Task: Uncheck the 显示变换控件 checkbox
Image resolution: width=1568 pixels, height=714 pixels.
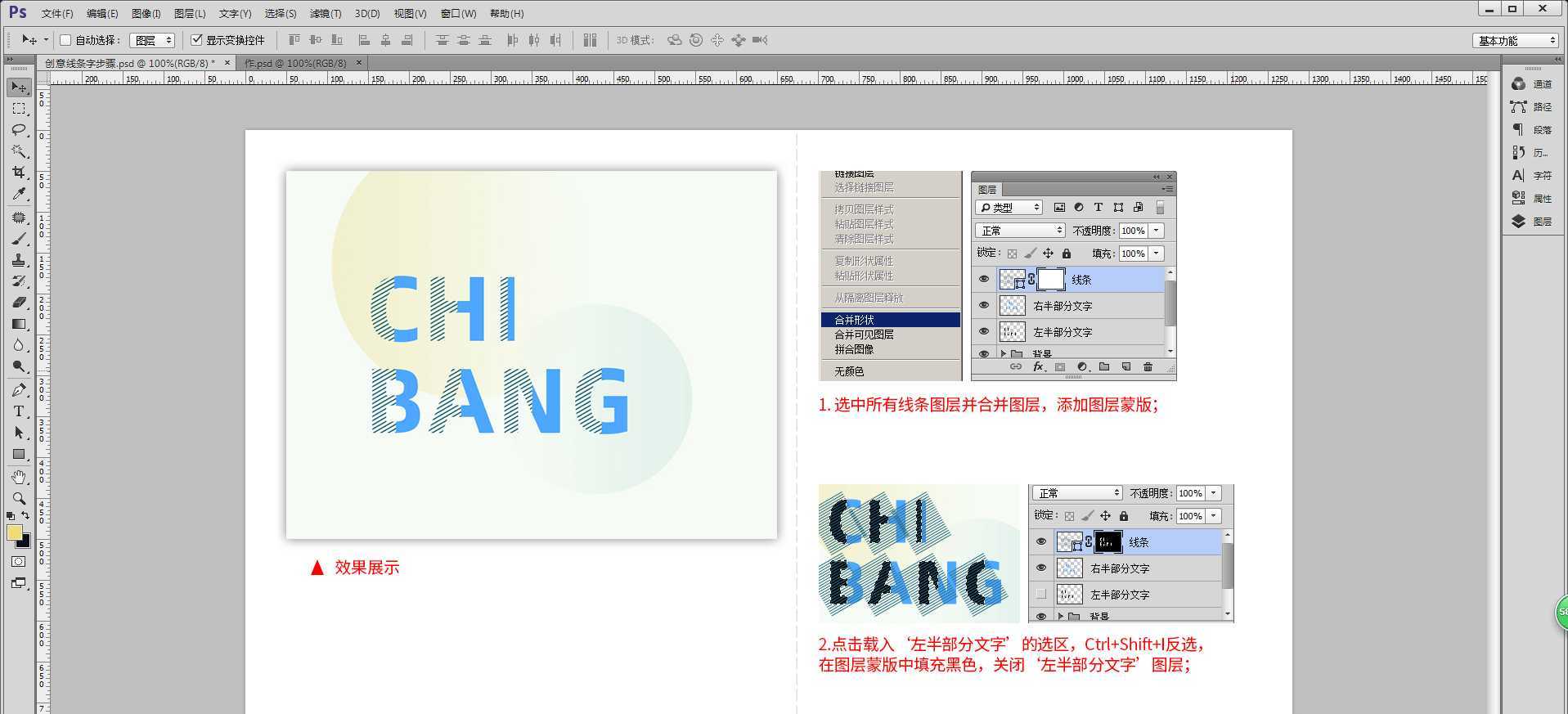Action: coord(196,40)
